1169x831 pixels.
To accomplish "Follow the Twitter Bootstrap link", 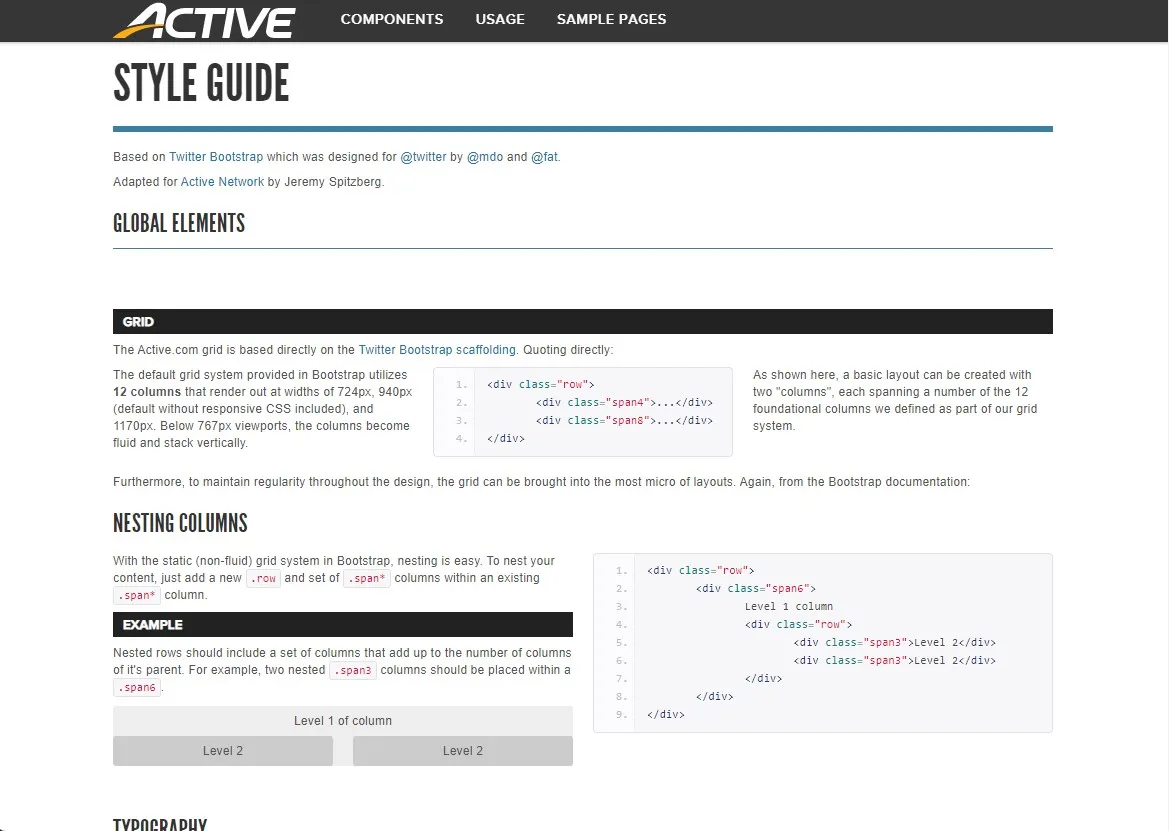I will point(216,157).
